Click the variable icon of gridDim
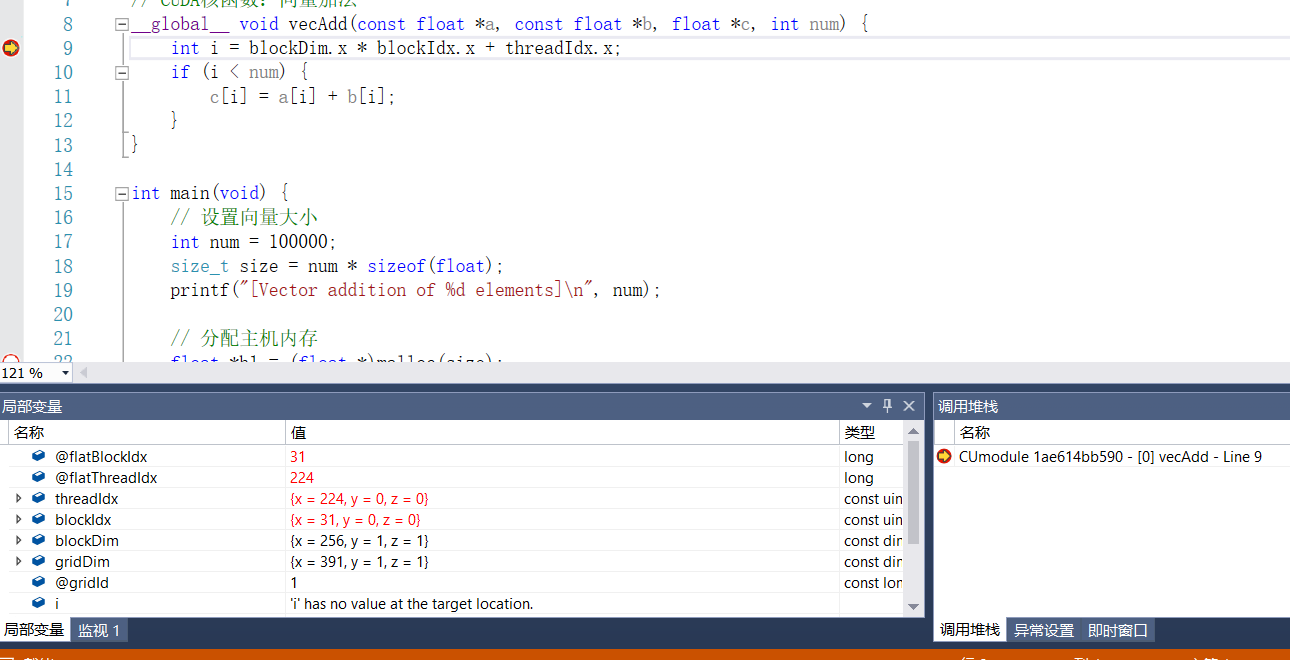1290x660 pixels. tap(39, 561)
